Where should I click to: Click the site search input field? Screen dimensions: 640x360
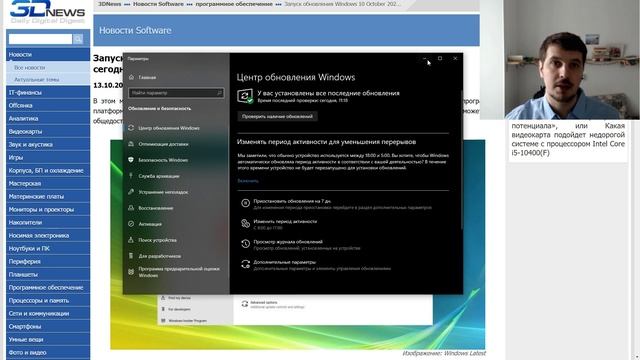[40, 39]
